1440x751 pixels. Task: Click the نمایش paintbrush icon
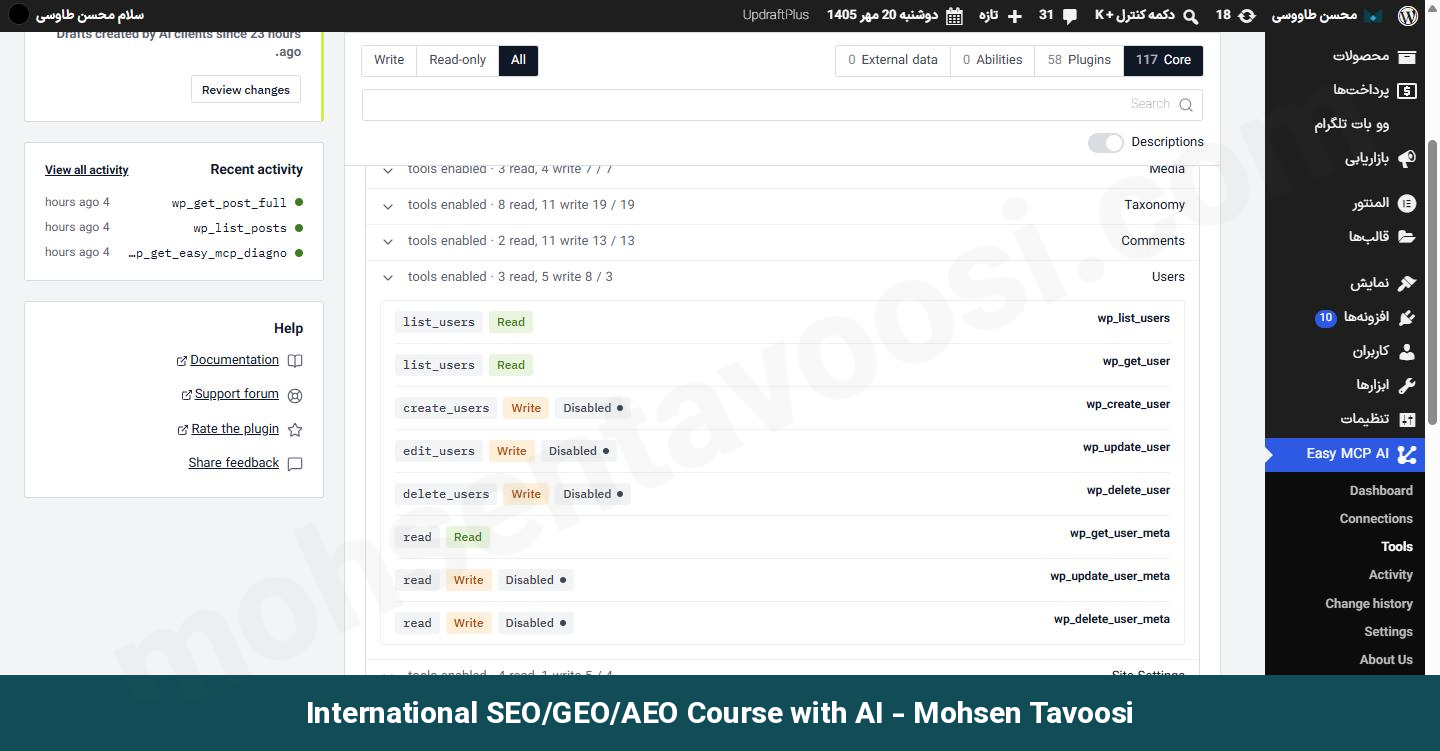(x=1407, y=283)
